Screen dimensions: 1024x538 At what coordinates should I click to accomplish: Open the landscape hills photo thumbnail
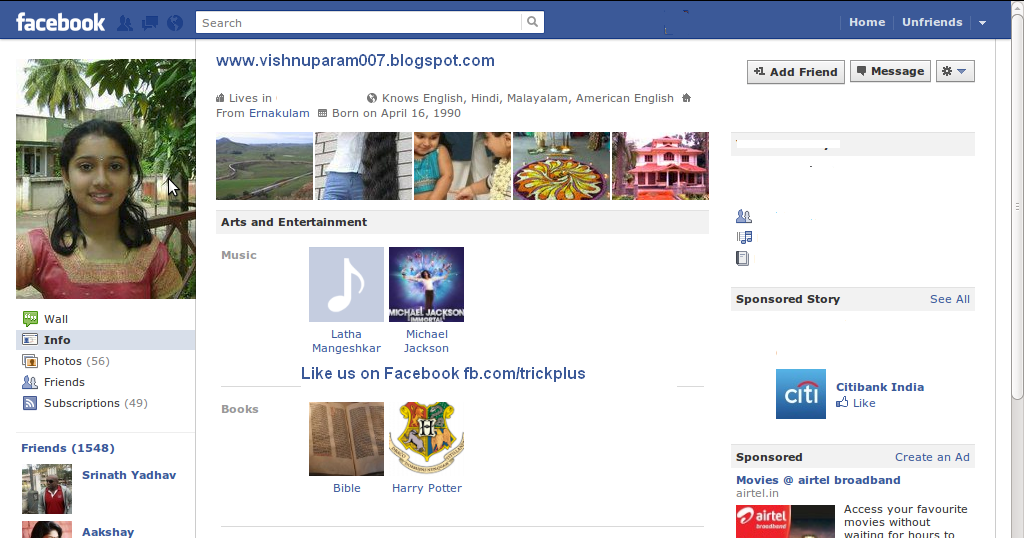click(x=264, y=166)
